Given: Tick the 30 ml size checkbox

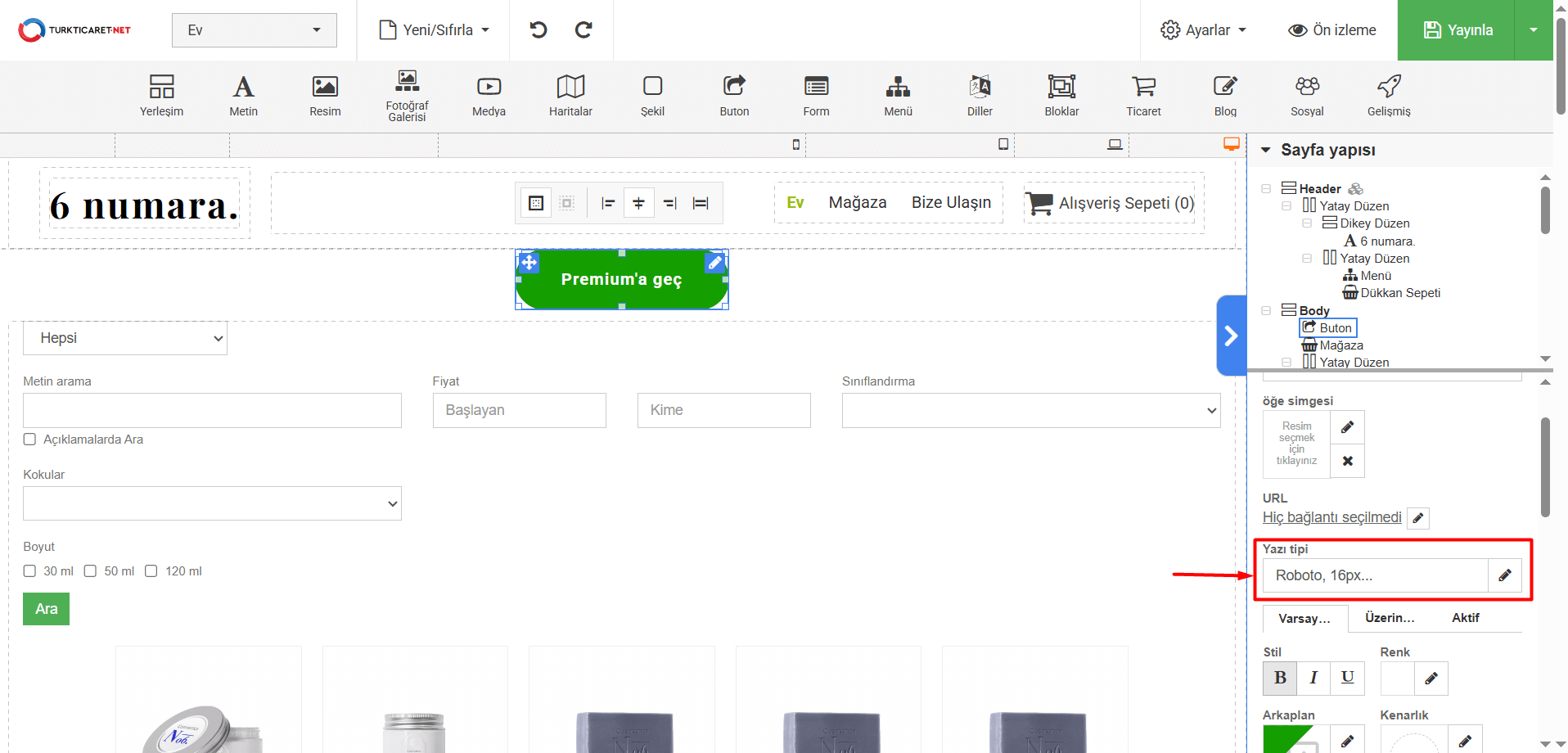Looking at the screenshot, I should 30,571.
